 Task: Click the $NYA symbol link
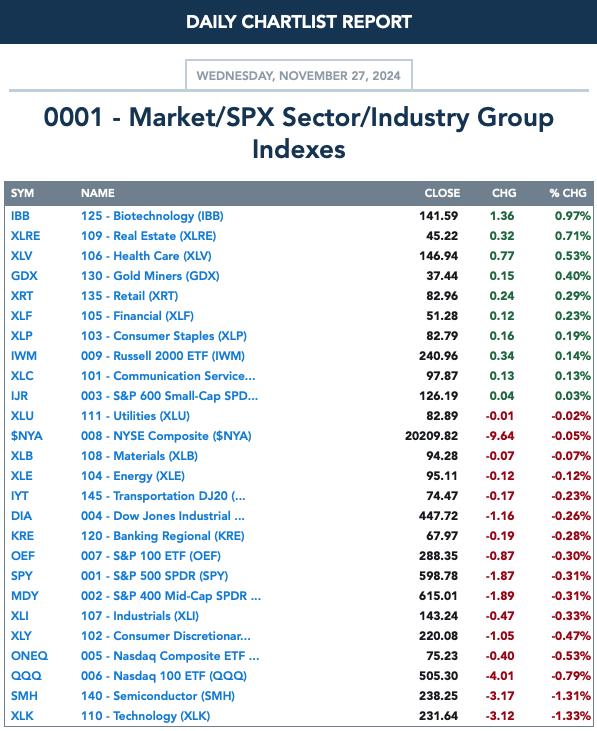pyautogui.click(x=27, y=436)
